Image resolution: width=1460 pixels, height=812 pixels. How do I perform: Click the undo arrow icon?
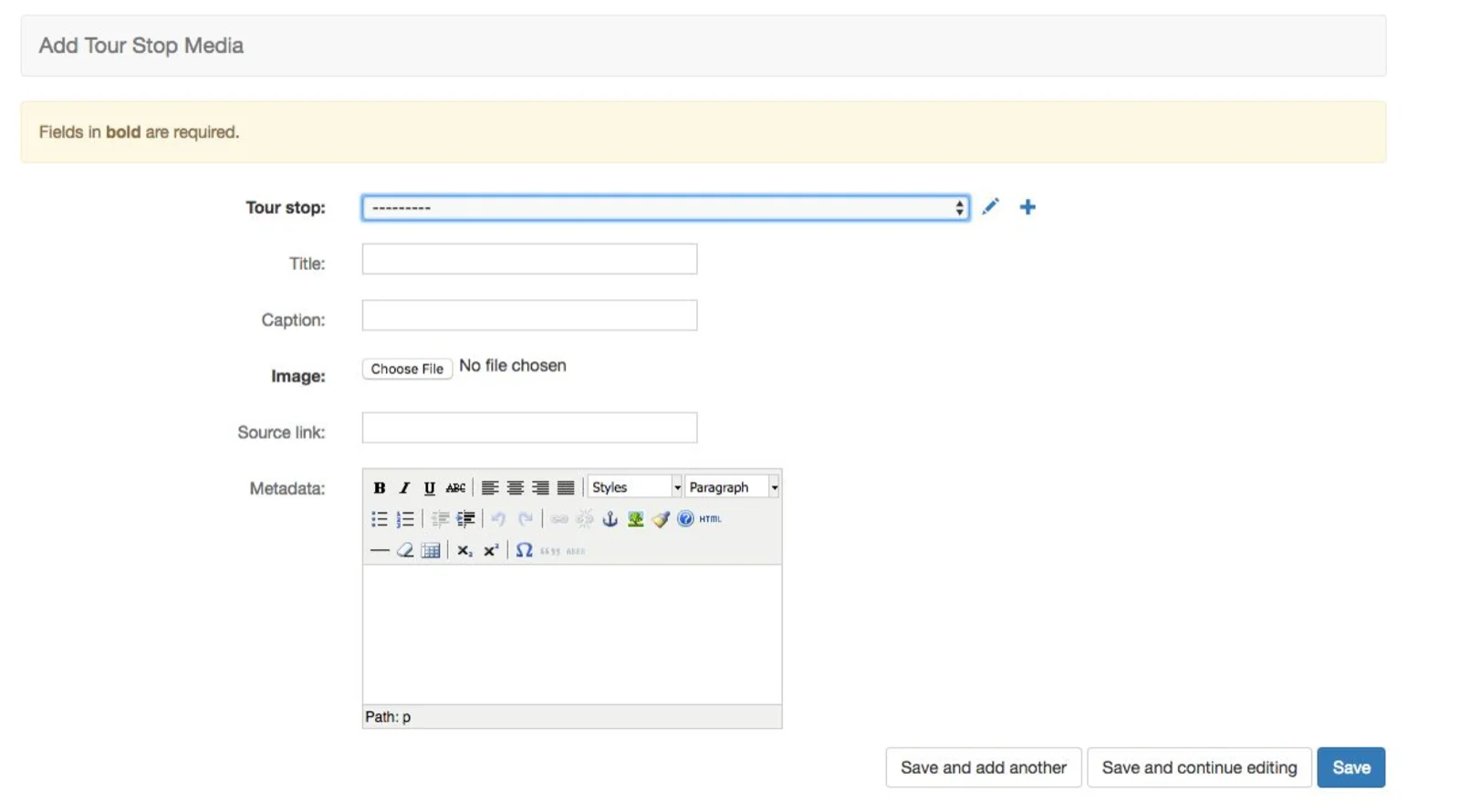(498, 519)
